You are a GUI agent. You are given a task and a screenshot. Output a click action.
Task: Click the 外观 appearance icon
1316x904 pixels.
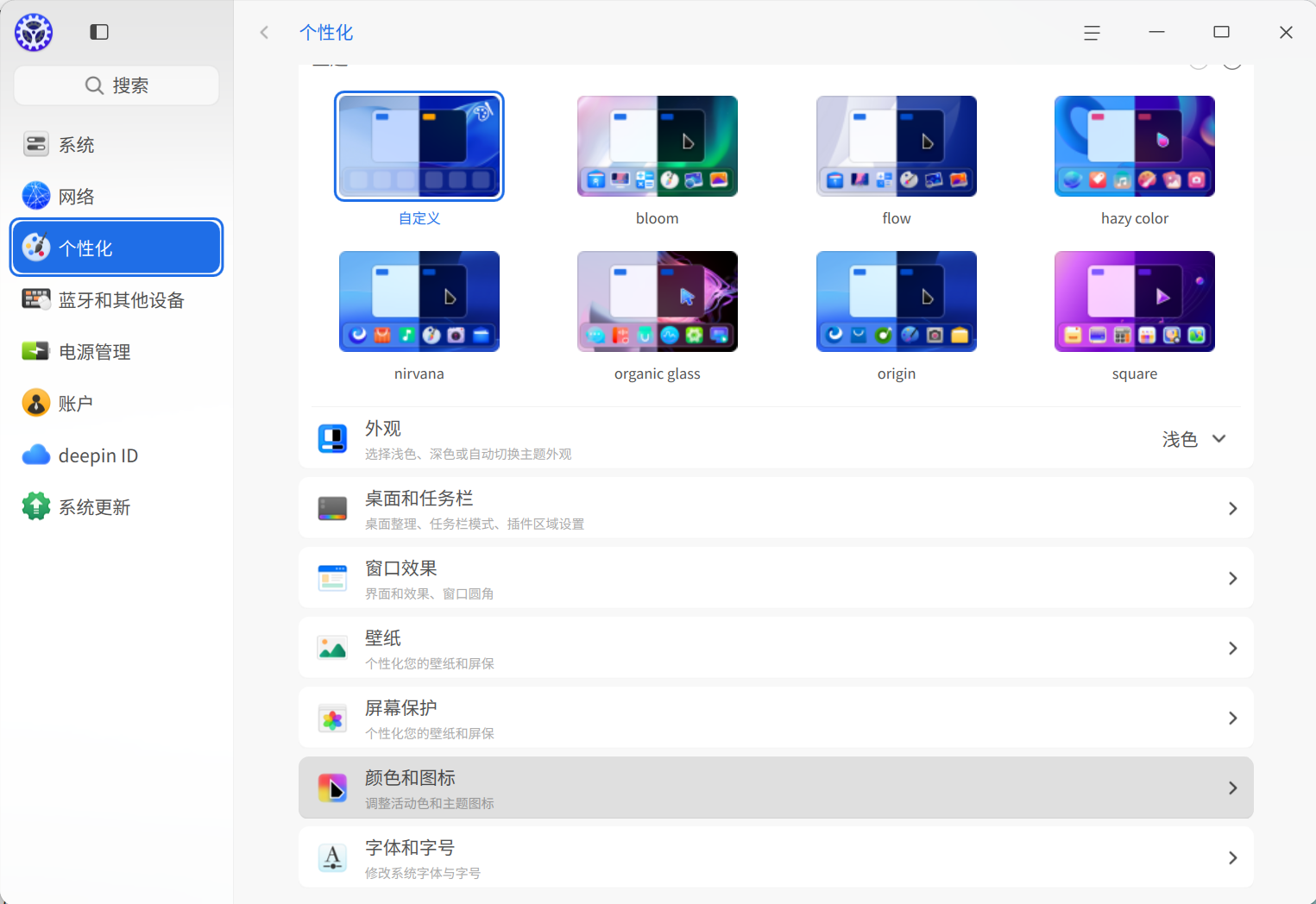[332, 439]
